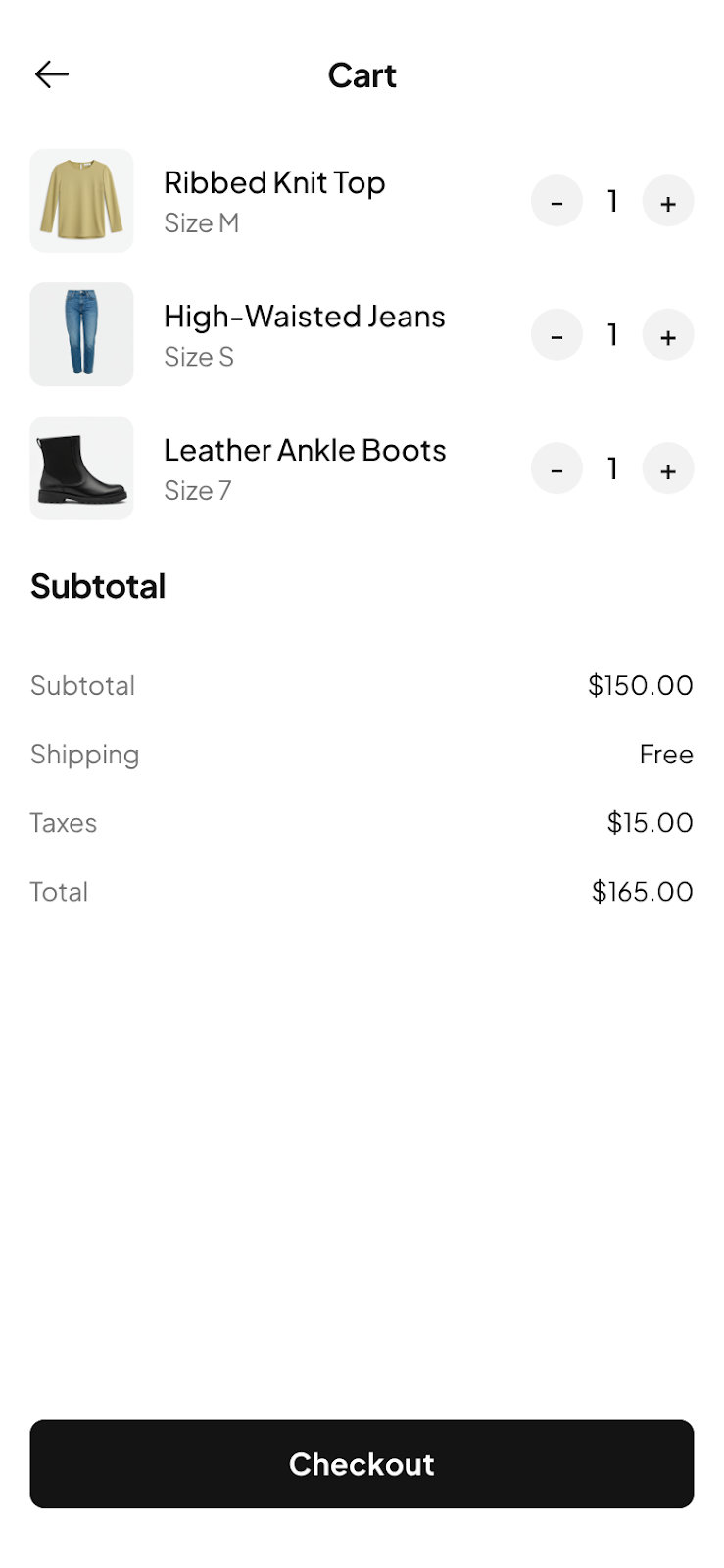The height and width of the screenshot is (1568, 724).
Task: Decrease Leather Ankle Boots quantity
Action: point(556,469)
